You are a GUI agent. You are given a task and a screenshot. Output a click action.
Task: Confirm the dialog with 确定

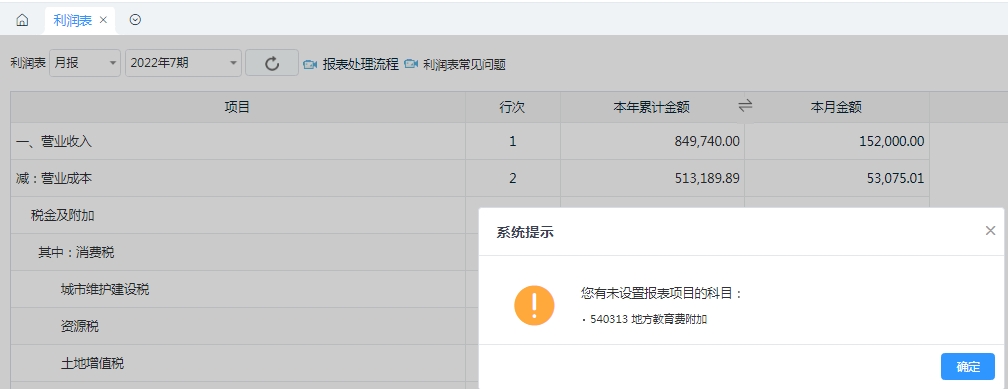968,366
